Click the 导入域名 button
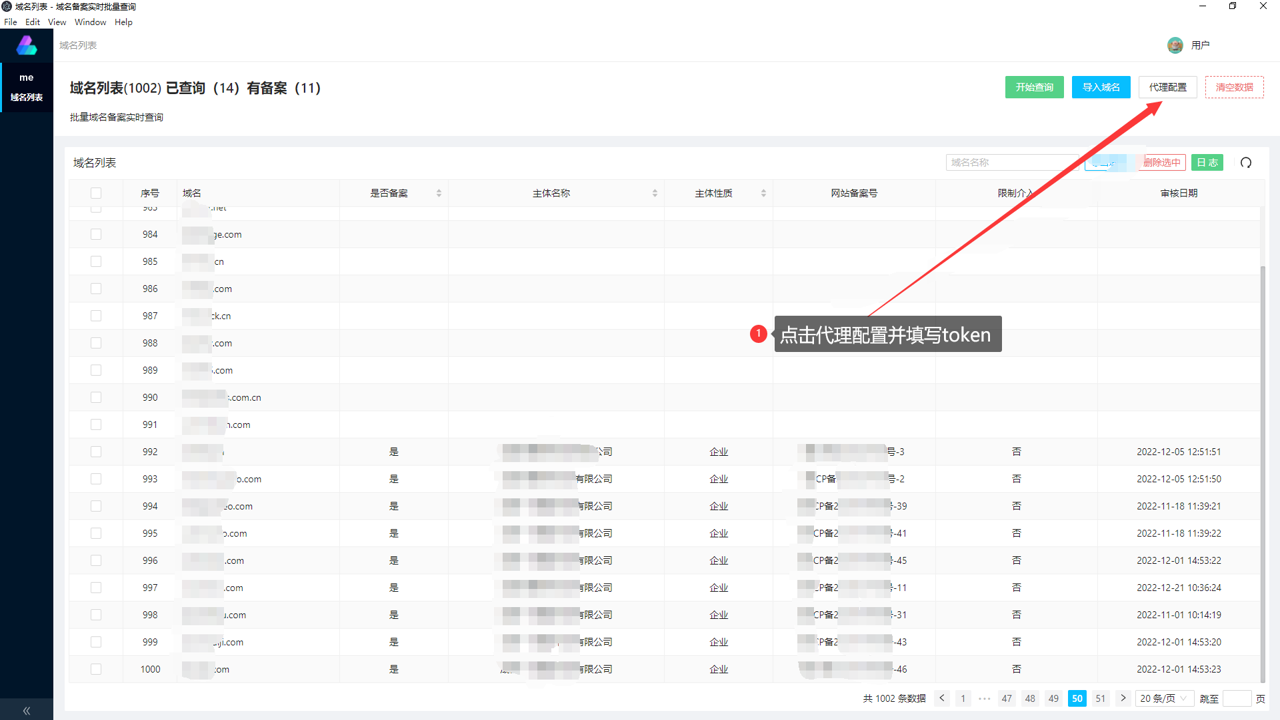The image size is (1280, 720). point(1101,87)
